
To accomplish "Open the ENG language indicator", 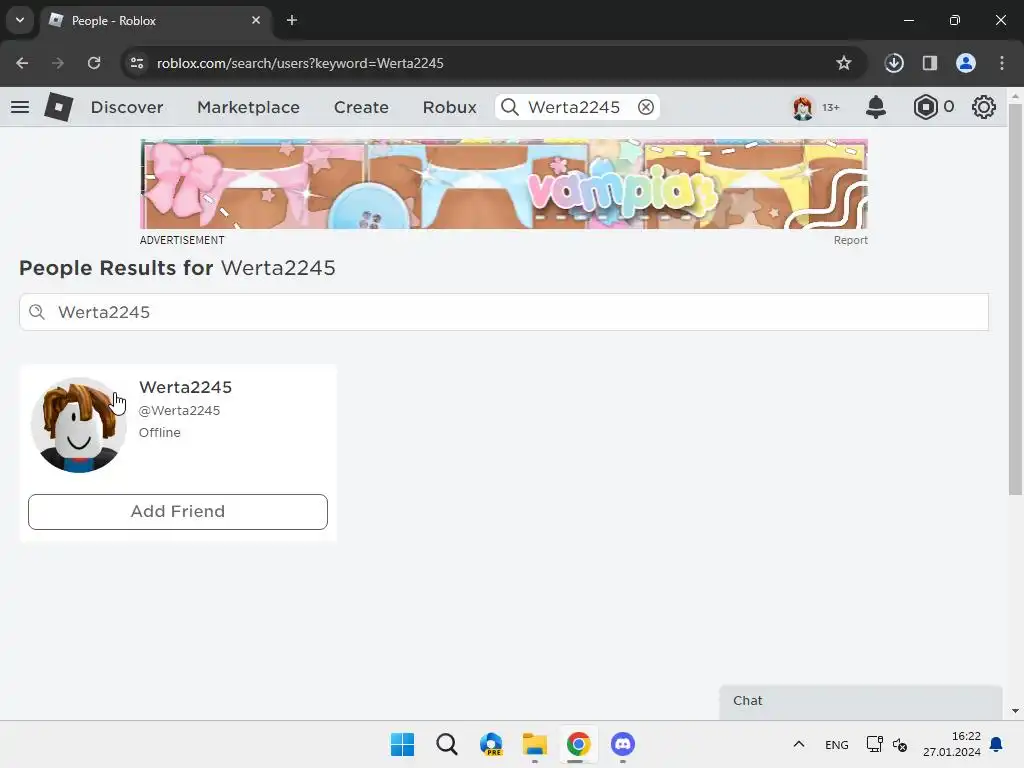I will point(837,744).
